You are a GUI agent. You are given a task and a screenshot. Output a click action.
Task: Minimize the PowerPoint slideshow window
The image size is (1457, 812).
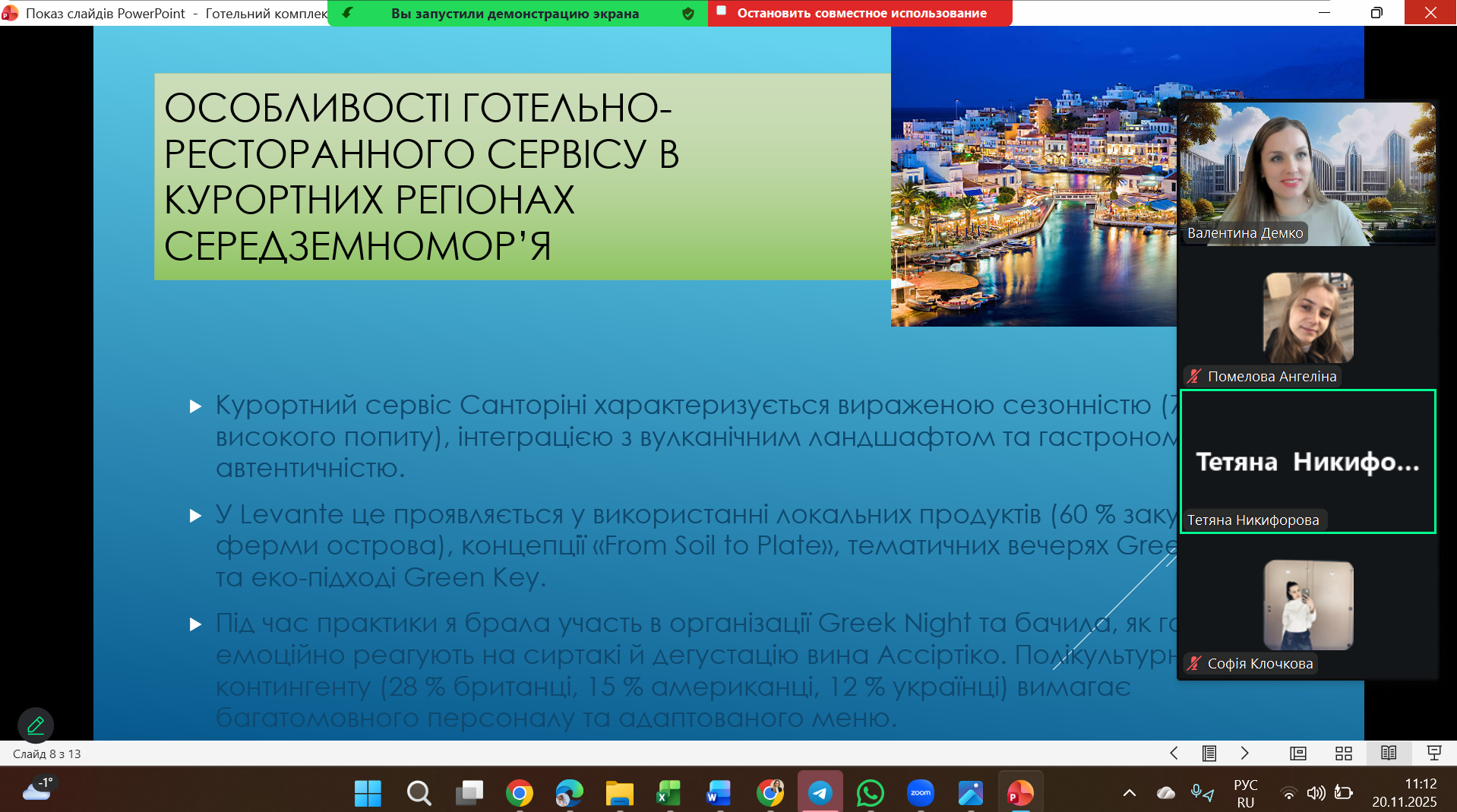click(1324, 12)
